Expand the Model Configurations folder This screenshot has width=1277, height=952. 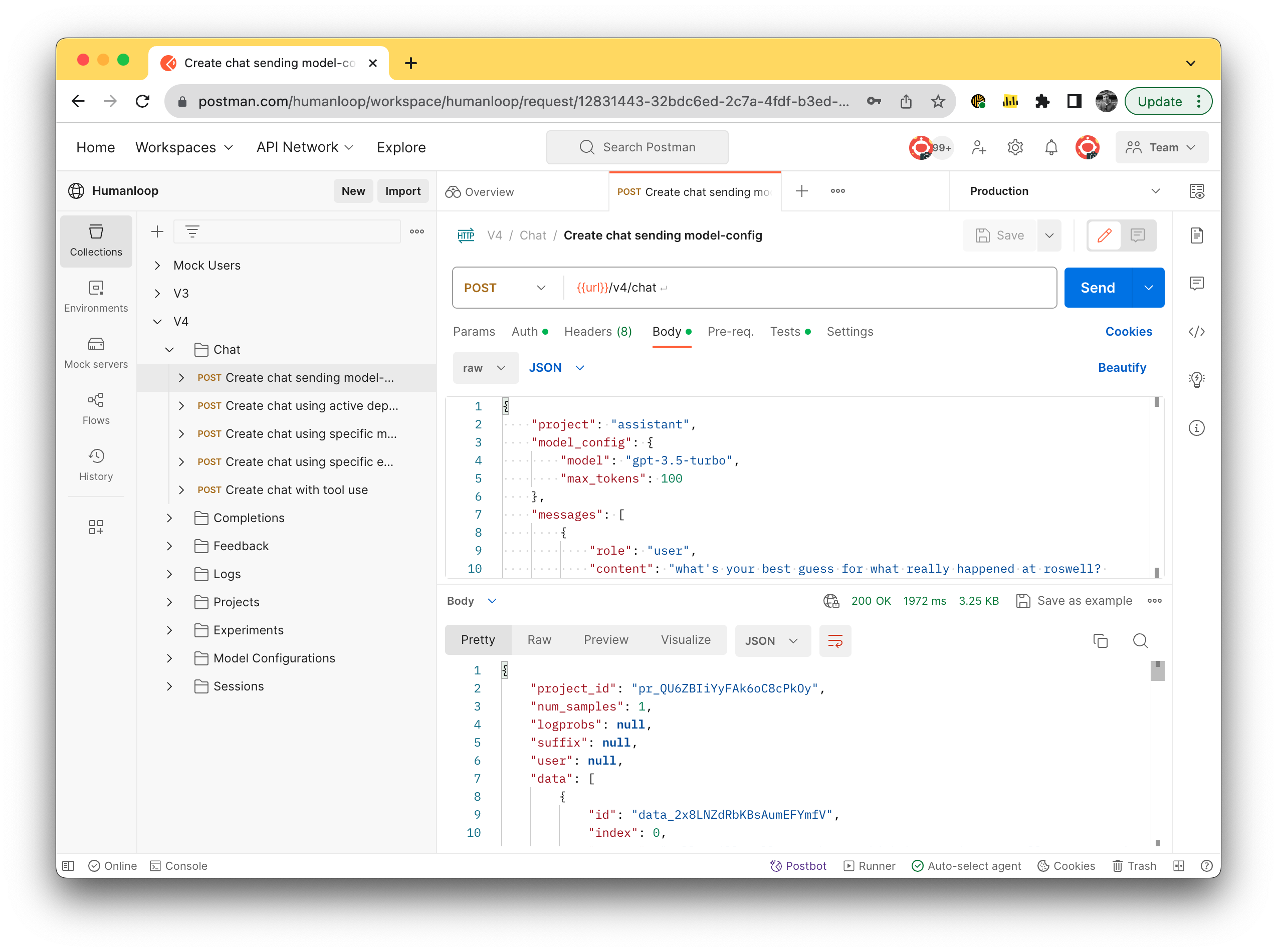click(x=169, y=658)
